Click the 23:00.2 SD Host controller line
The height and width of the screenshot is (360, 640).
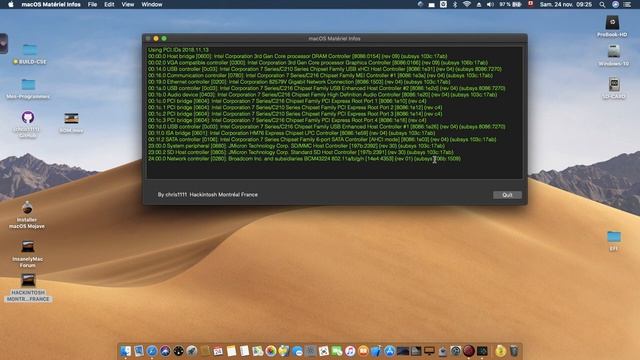[x=300, y=152]
